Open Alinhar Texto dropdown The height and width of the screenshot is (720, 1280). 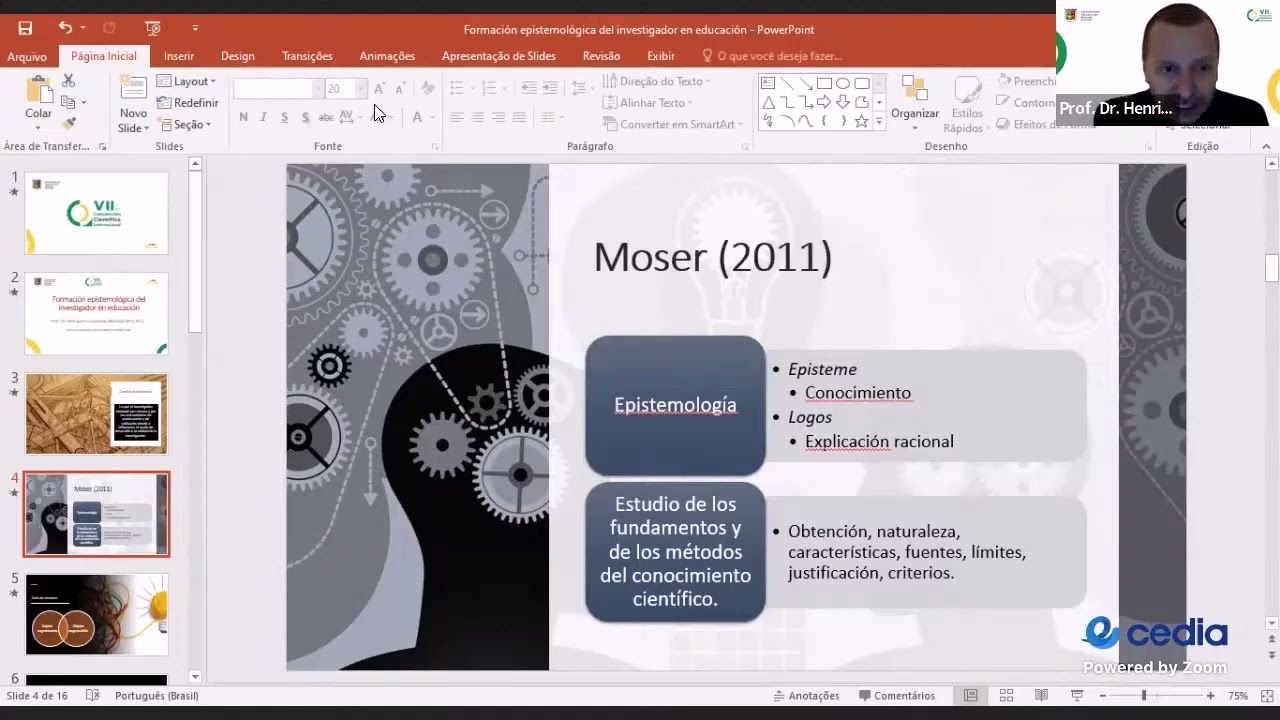point(648,102)
